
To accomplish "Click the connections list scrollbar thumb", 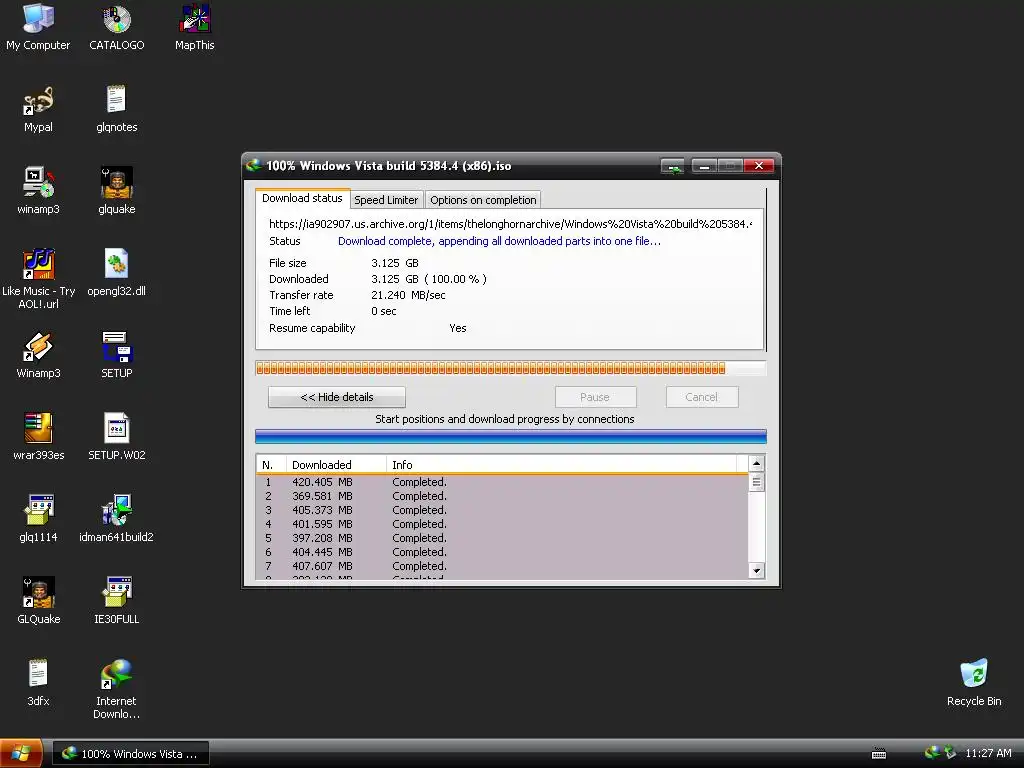I will click(x=756, y=482).
